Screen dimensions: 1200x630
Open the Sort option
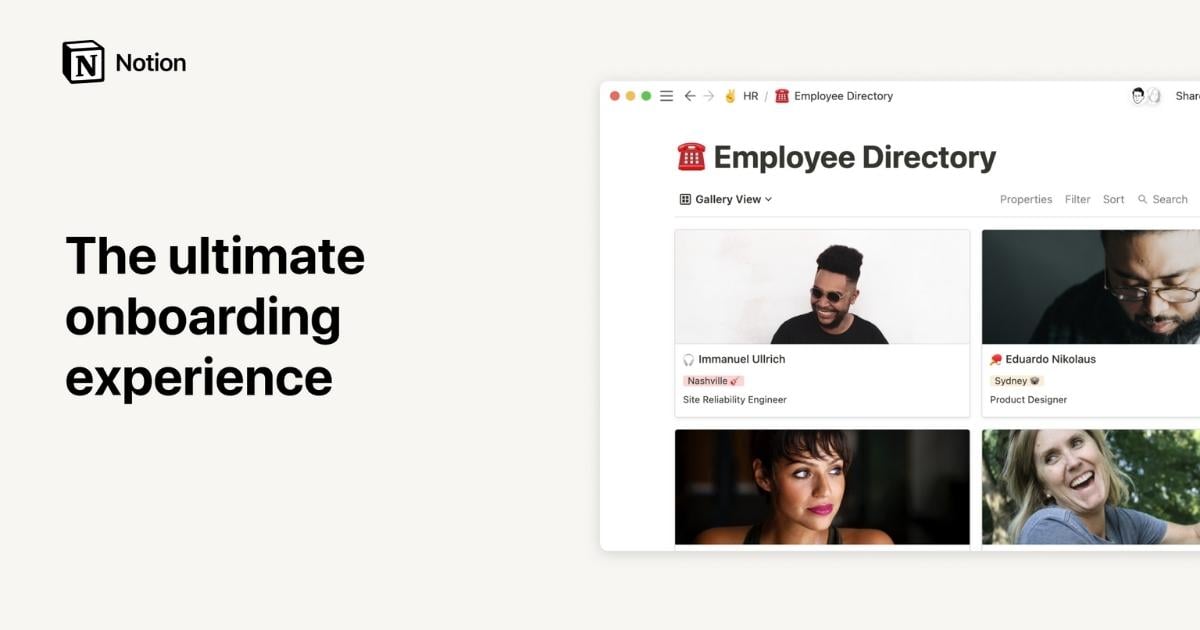click(1114, 199)
